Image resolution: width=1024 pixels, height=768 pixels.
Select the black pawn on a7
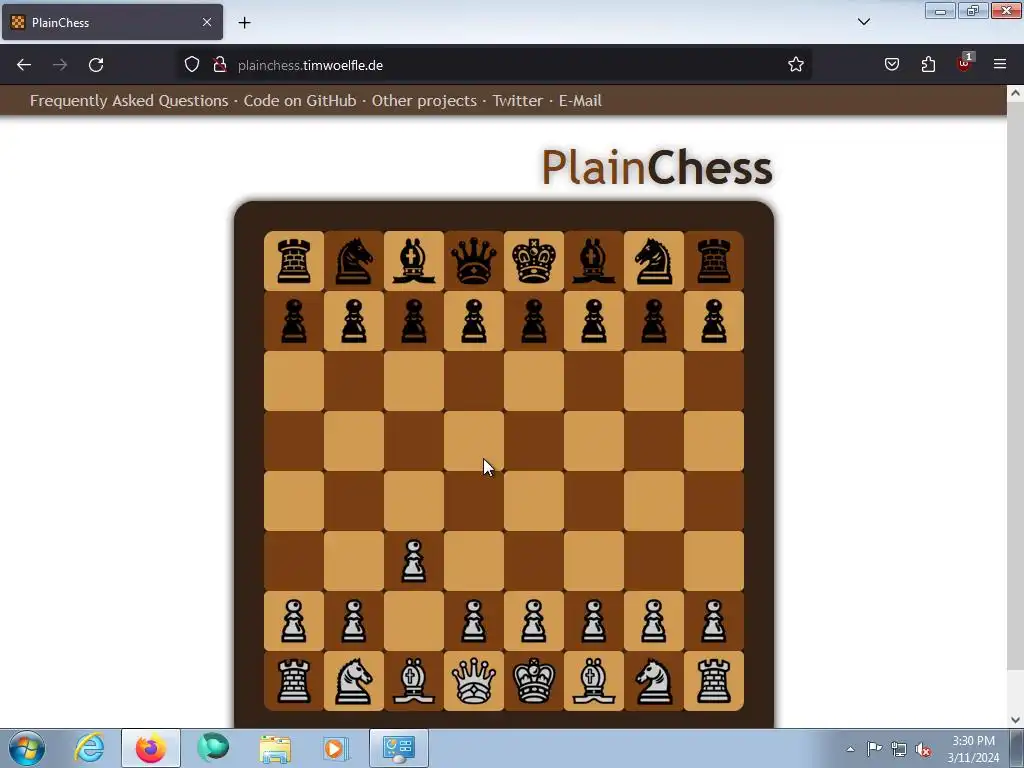click(x=294, y=321)
